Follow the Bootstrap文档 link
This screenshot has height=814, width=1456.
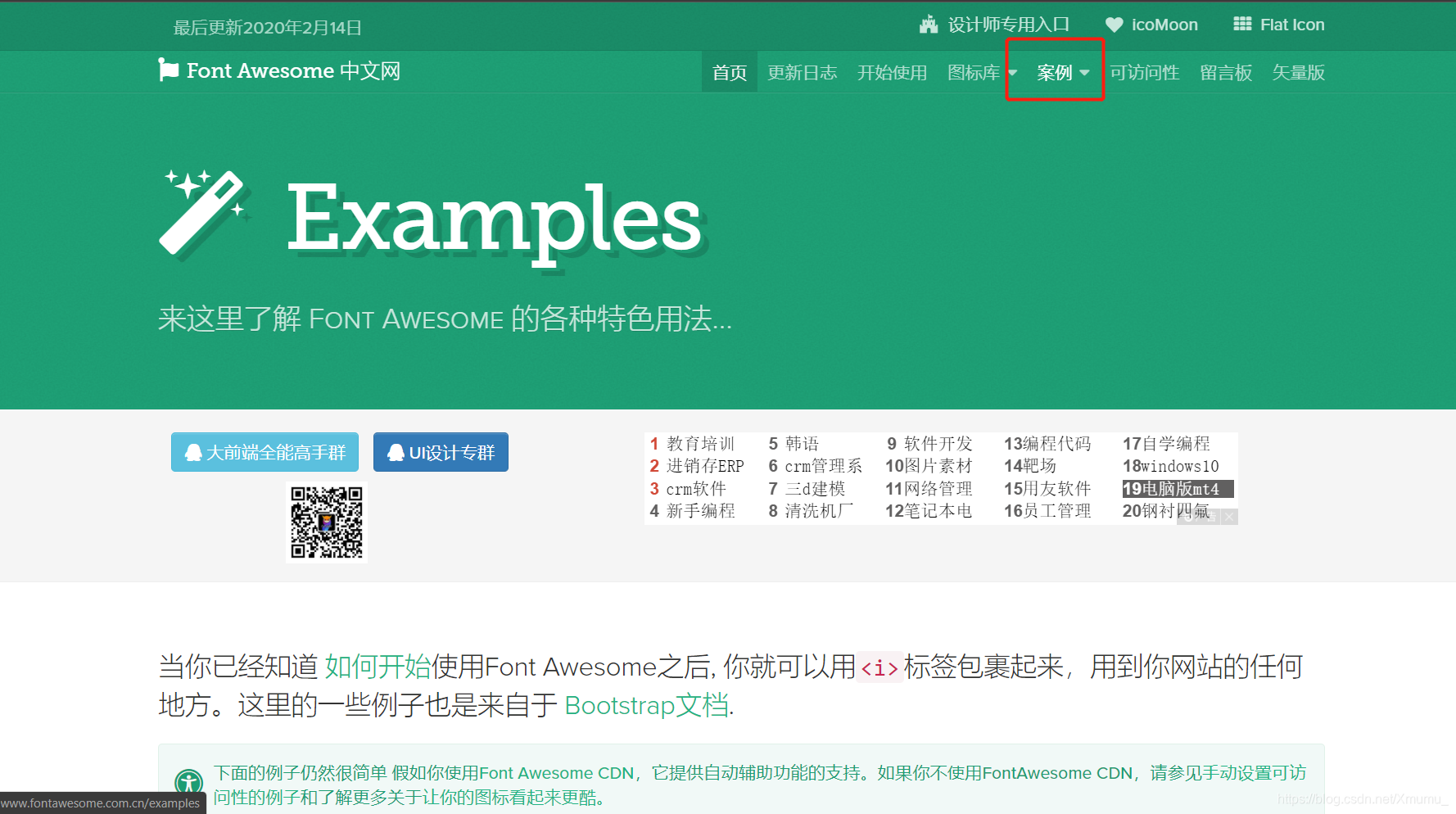coord(647,705)
